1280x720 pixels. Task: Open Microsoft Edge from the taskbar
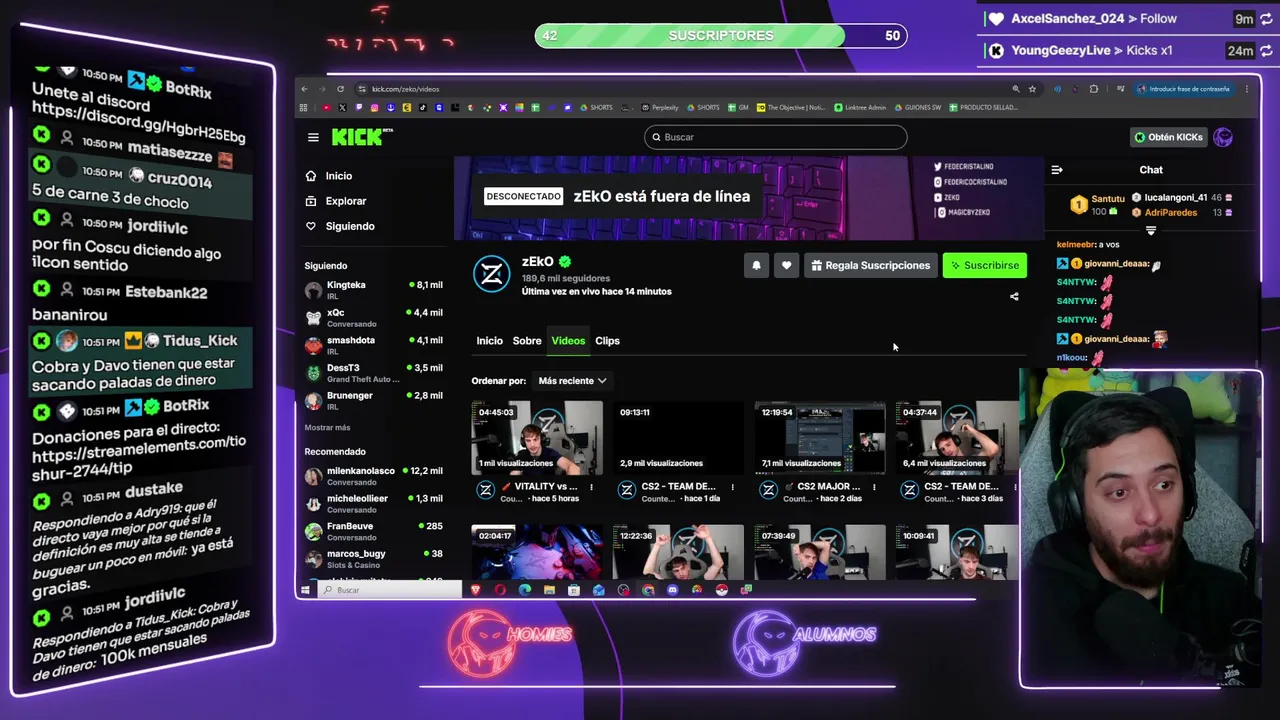click(x=525, y=590)
